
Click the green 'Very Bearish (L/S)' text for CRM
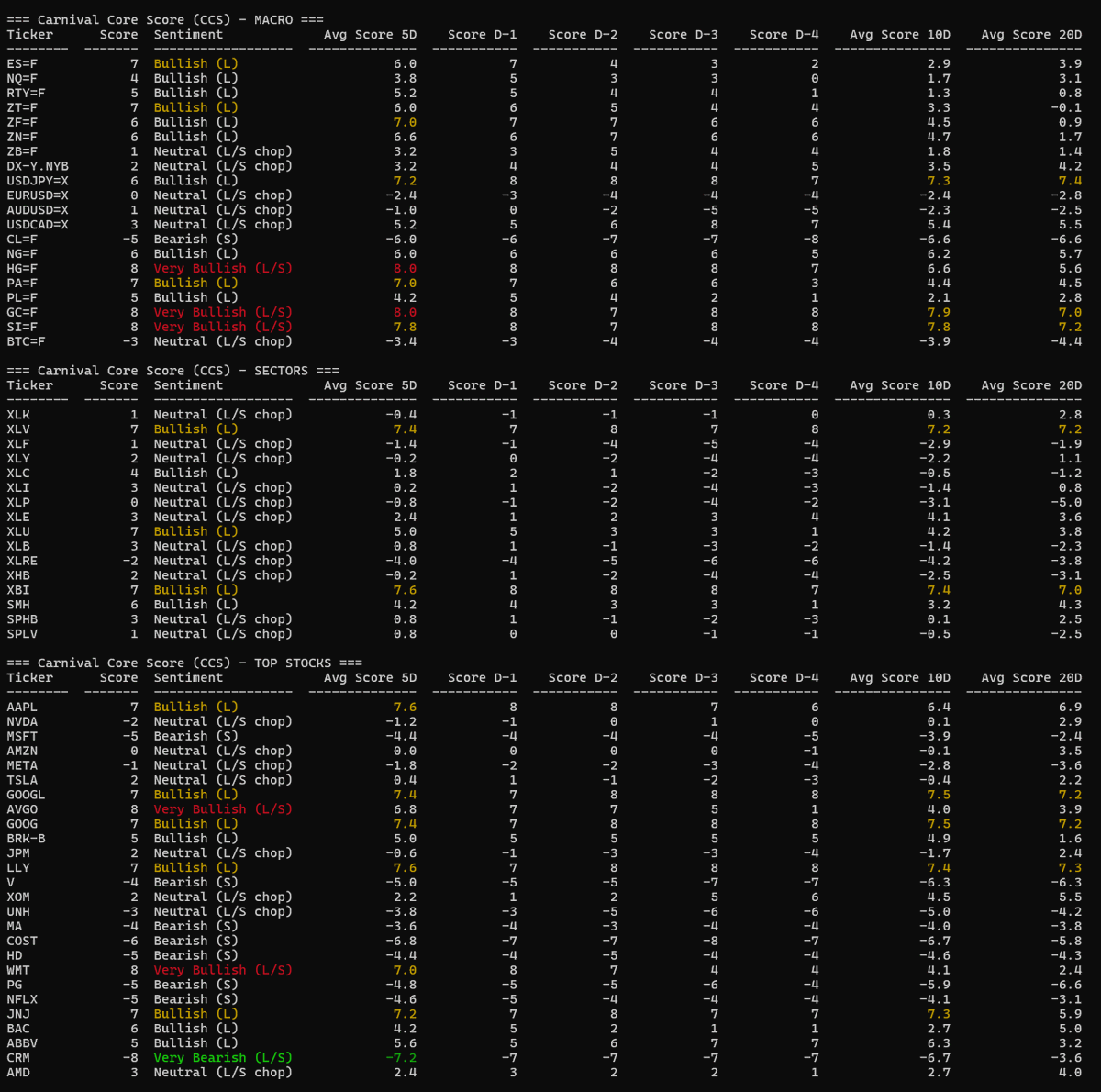(x=223, y=1058)
